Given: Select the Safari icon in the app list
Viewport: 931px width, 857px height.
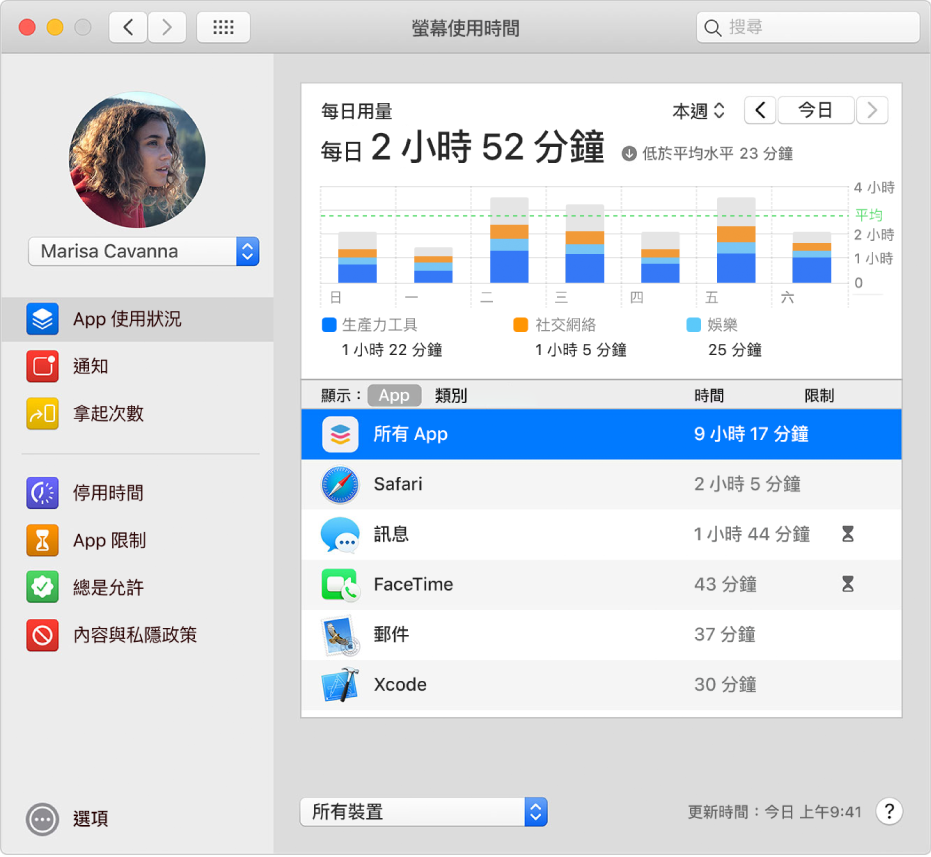Looking at the screenshot, I should (x=341, y=485).
